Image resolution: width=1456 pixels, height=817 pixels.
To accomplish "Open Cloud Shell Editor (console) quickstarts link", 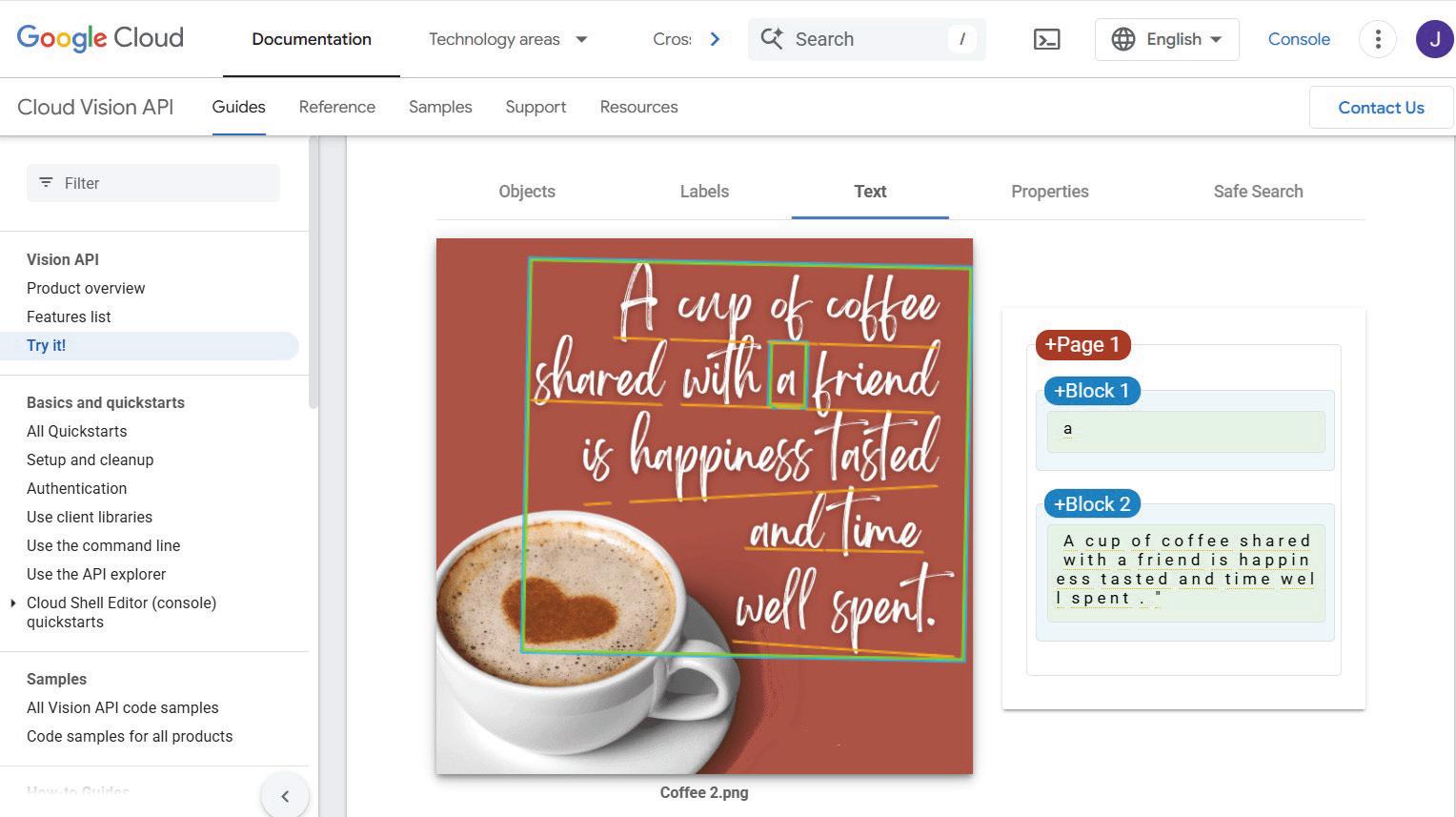I will coord(121,612).
